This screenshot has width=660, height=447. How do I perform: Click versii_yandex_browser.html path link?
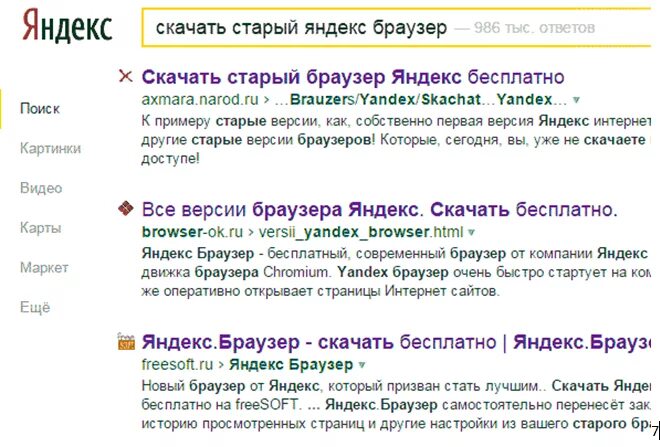[x=361, y=232]
